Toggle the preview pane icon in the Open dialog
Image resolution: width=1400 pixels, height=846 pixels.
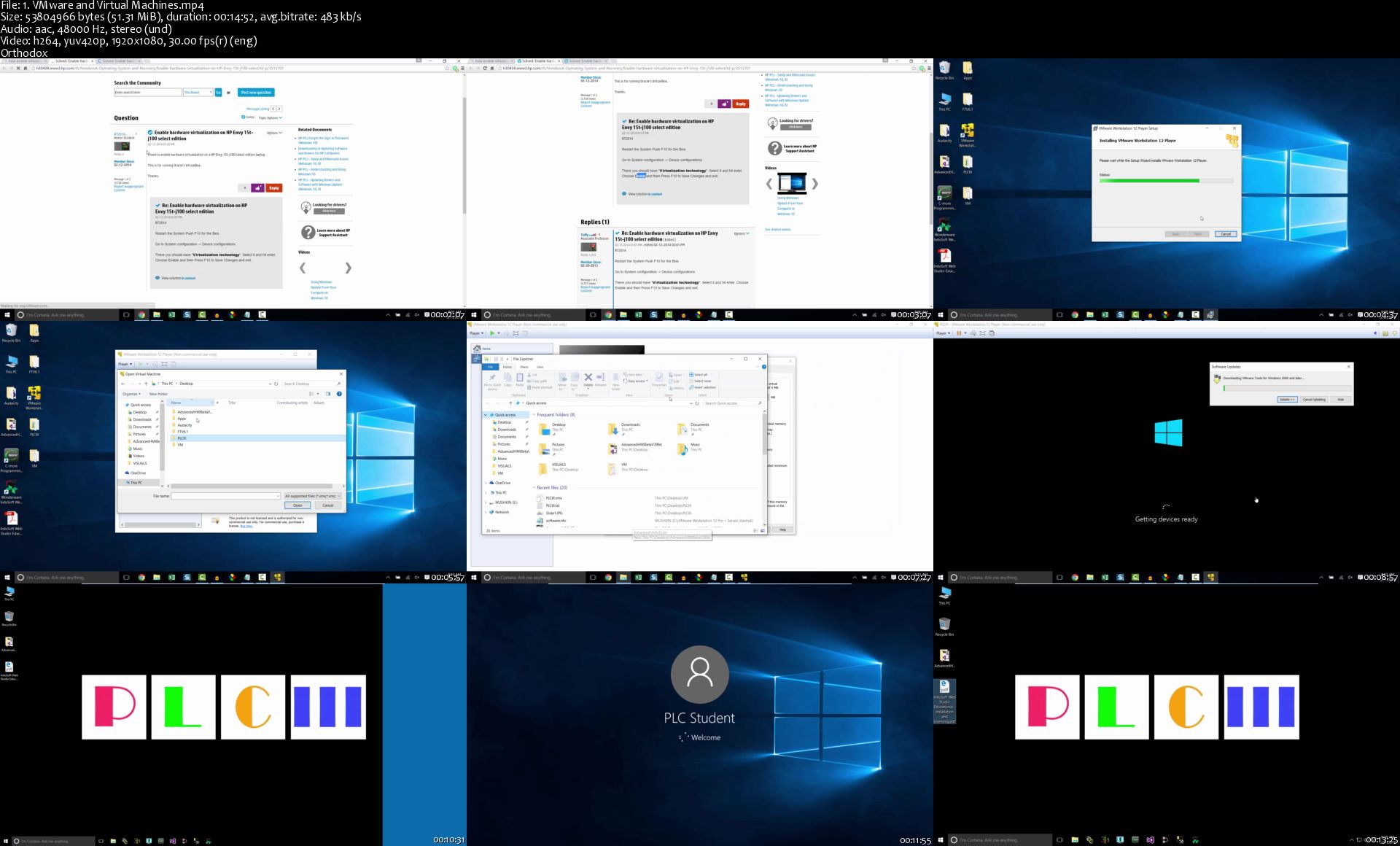[327, 394]
